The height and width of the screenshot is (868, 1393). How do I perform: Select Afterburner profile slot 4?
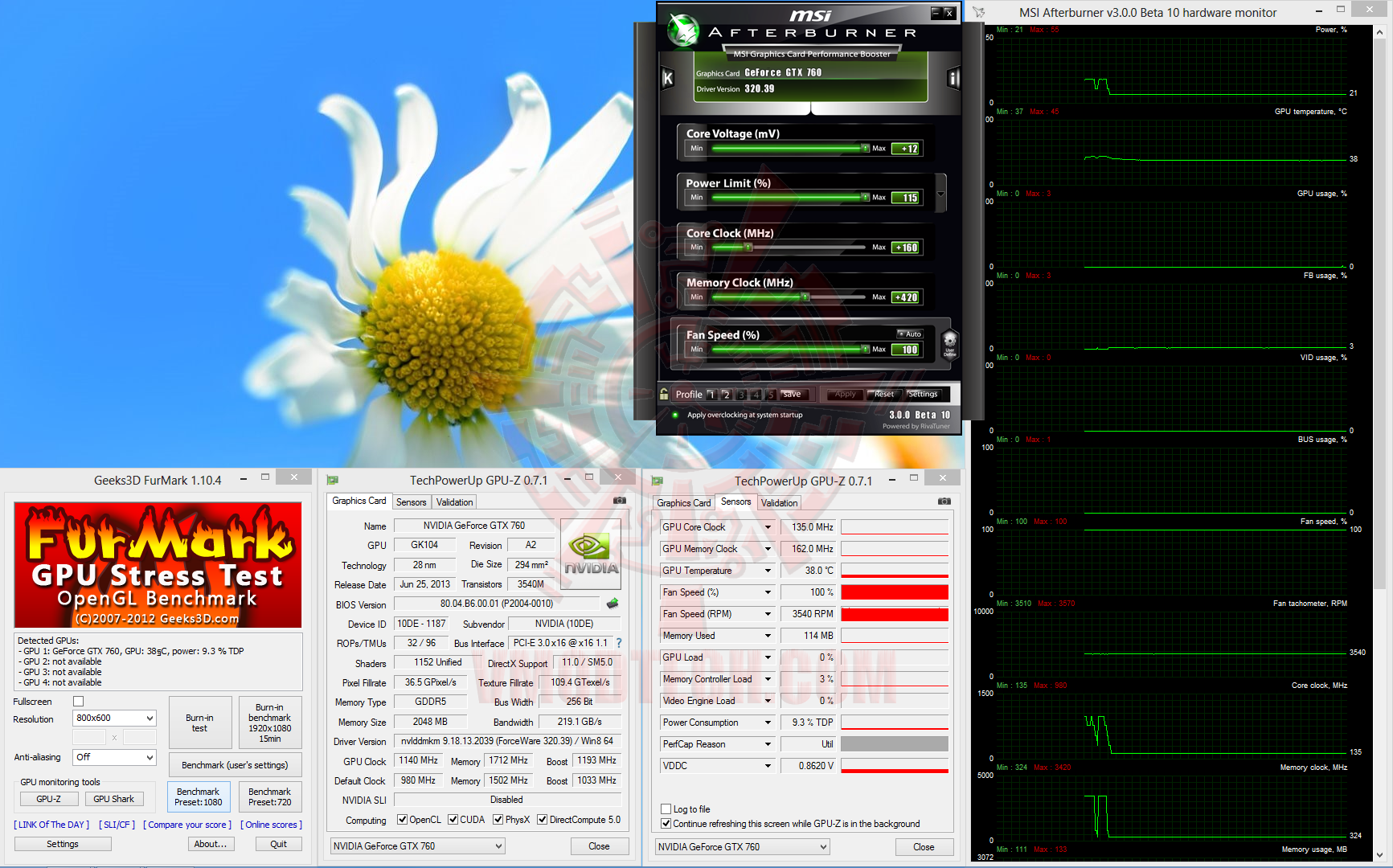tap(756, 395)
